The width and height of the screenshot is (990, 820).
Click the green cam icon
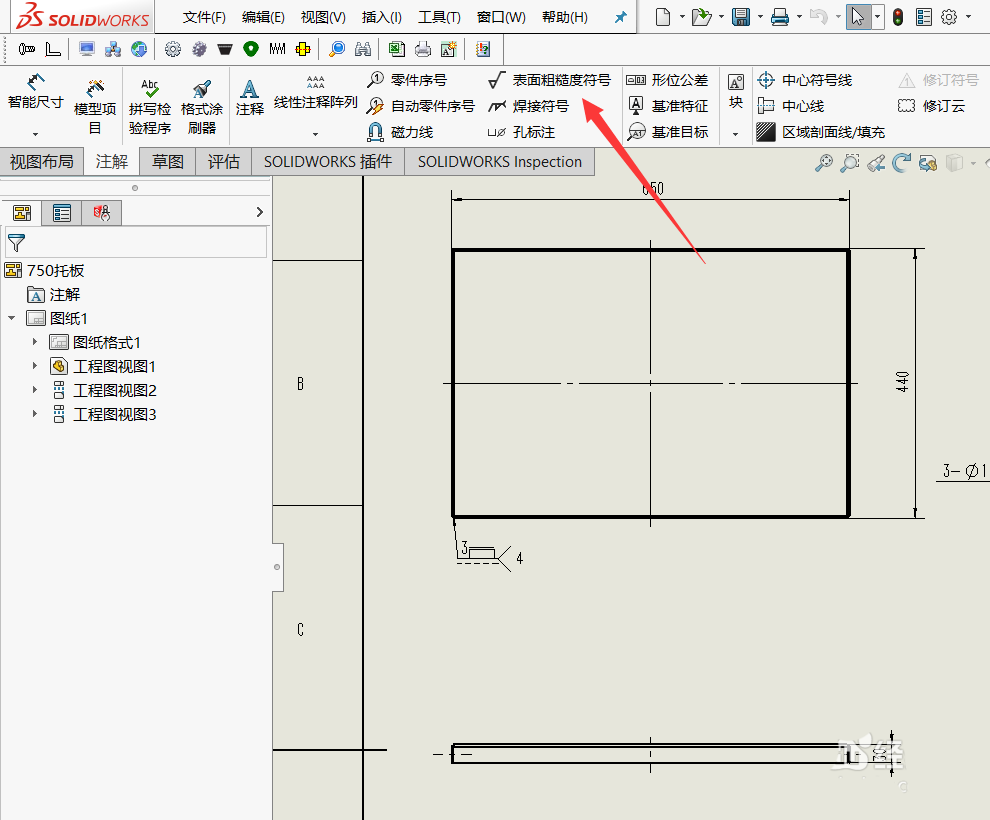(251, 49)
